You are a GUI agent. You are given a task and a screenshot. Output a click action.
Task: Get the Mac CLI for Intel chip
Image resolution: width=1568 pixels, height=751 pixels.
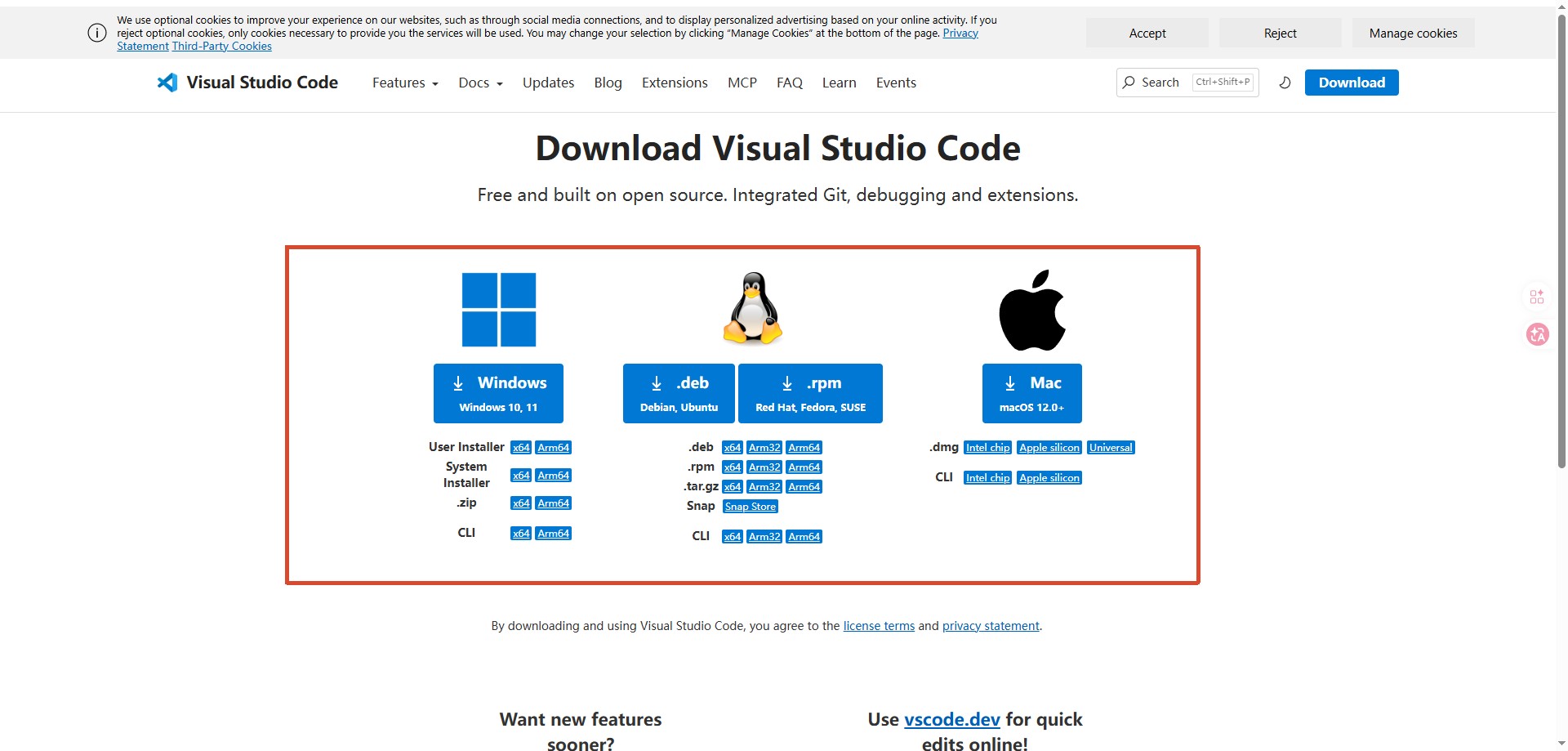click(988, 478)
